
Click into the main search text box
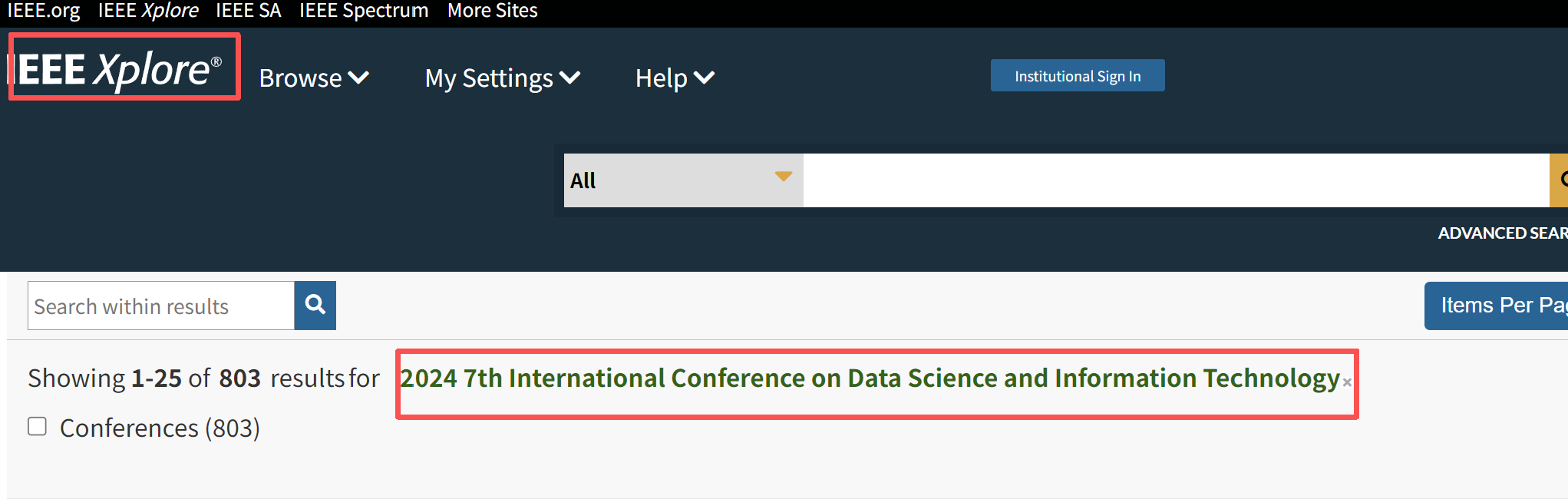1174,180
